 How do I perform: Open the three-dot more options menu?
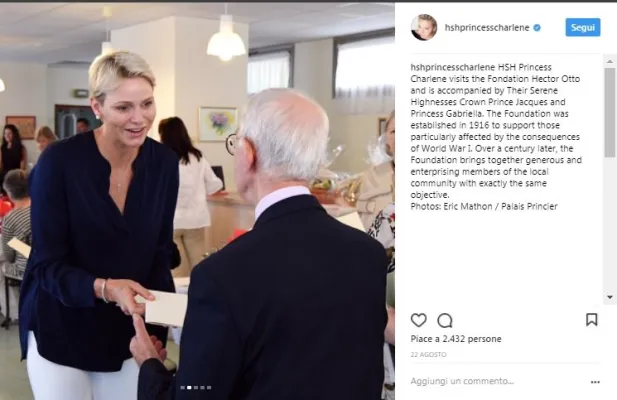click(x=595, y=382)
